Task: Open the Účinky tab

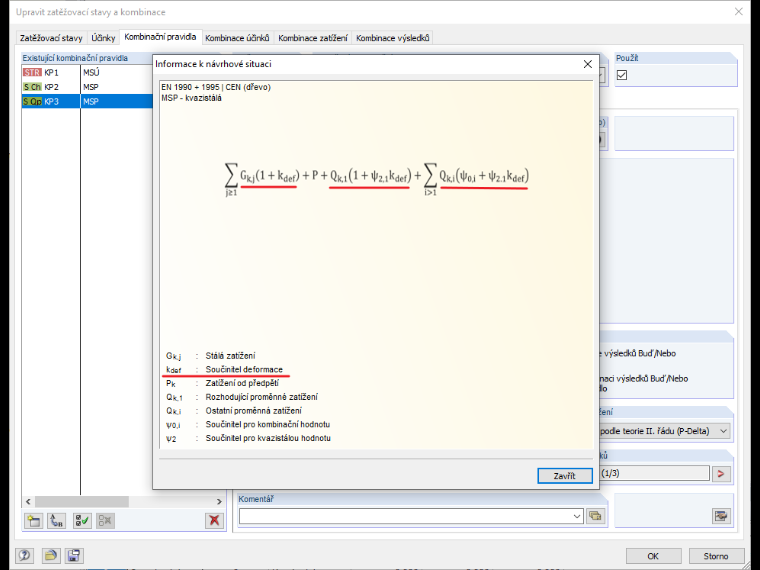Action: (x=103, y=38)
